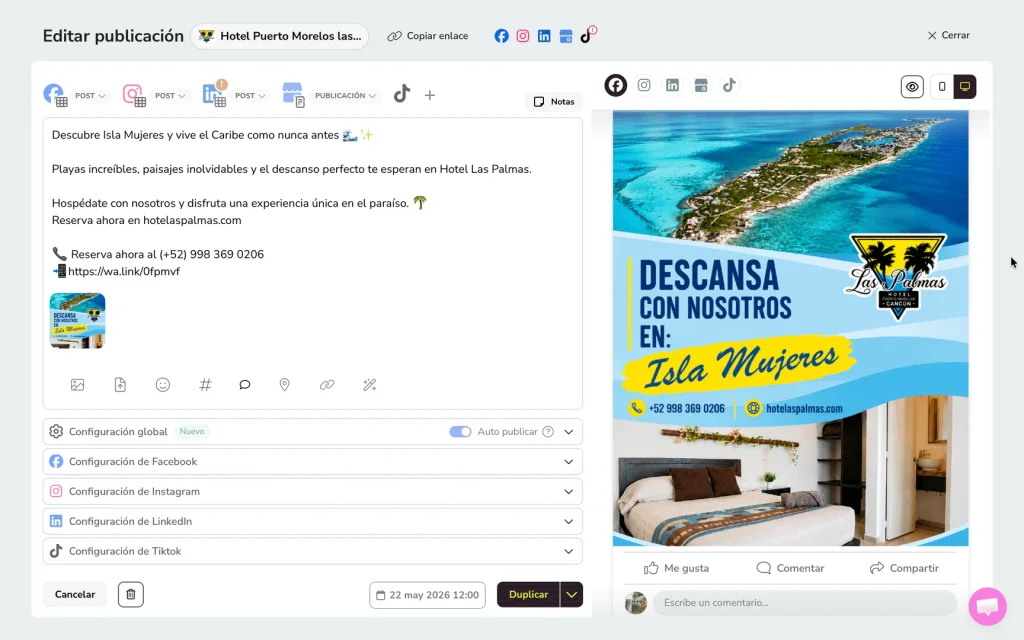Click the hashtag icon
The height and width of the screenshot is (640, 1024).
click(205, 385)
